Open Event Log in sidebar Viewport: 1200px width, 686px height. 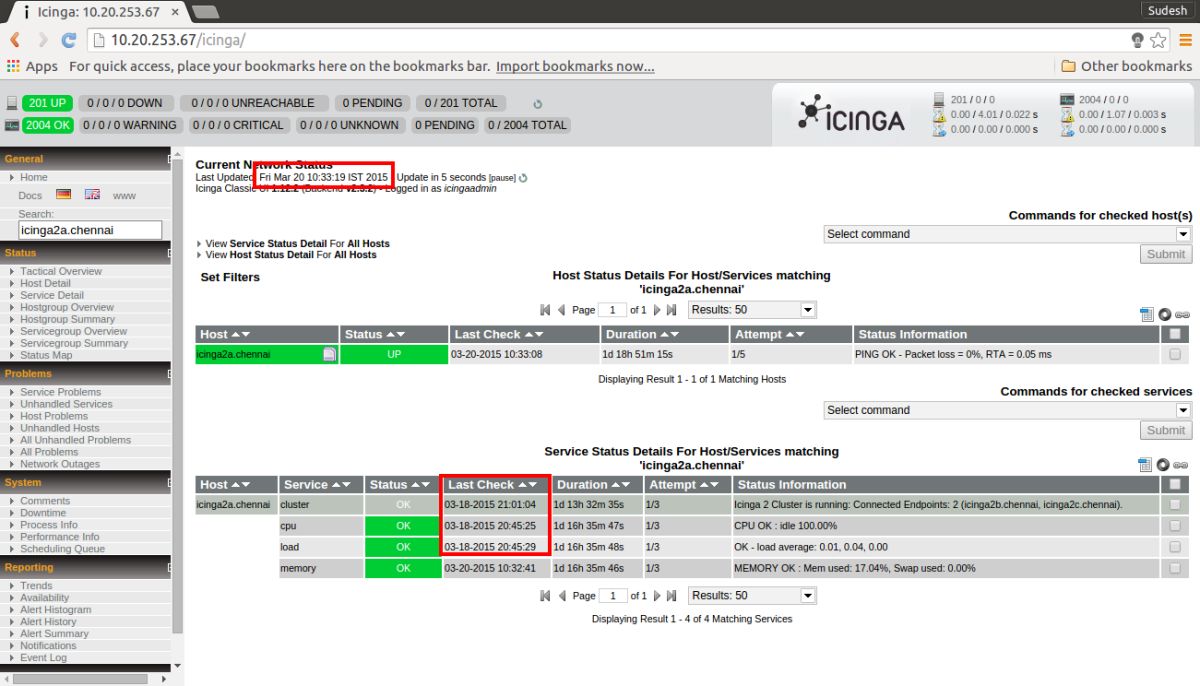pos(43,658)
